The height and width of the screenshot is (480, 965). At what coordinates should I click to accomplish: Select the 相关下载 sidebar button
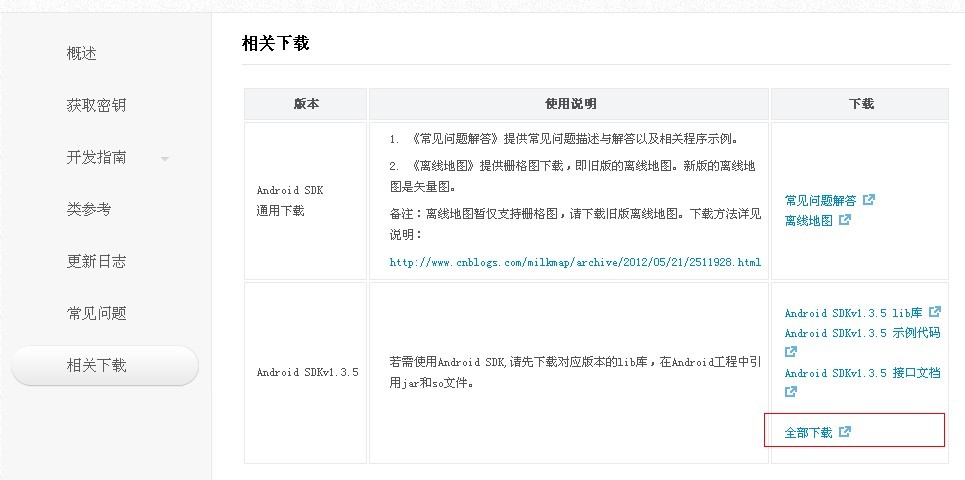tap(105, 366)
